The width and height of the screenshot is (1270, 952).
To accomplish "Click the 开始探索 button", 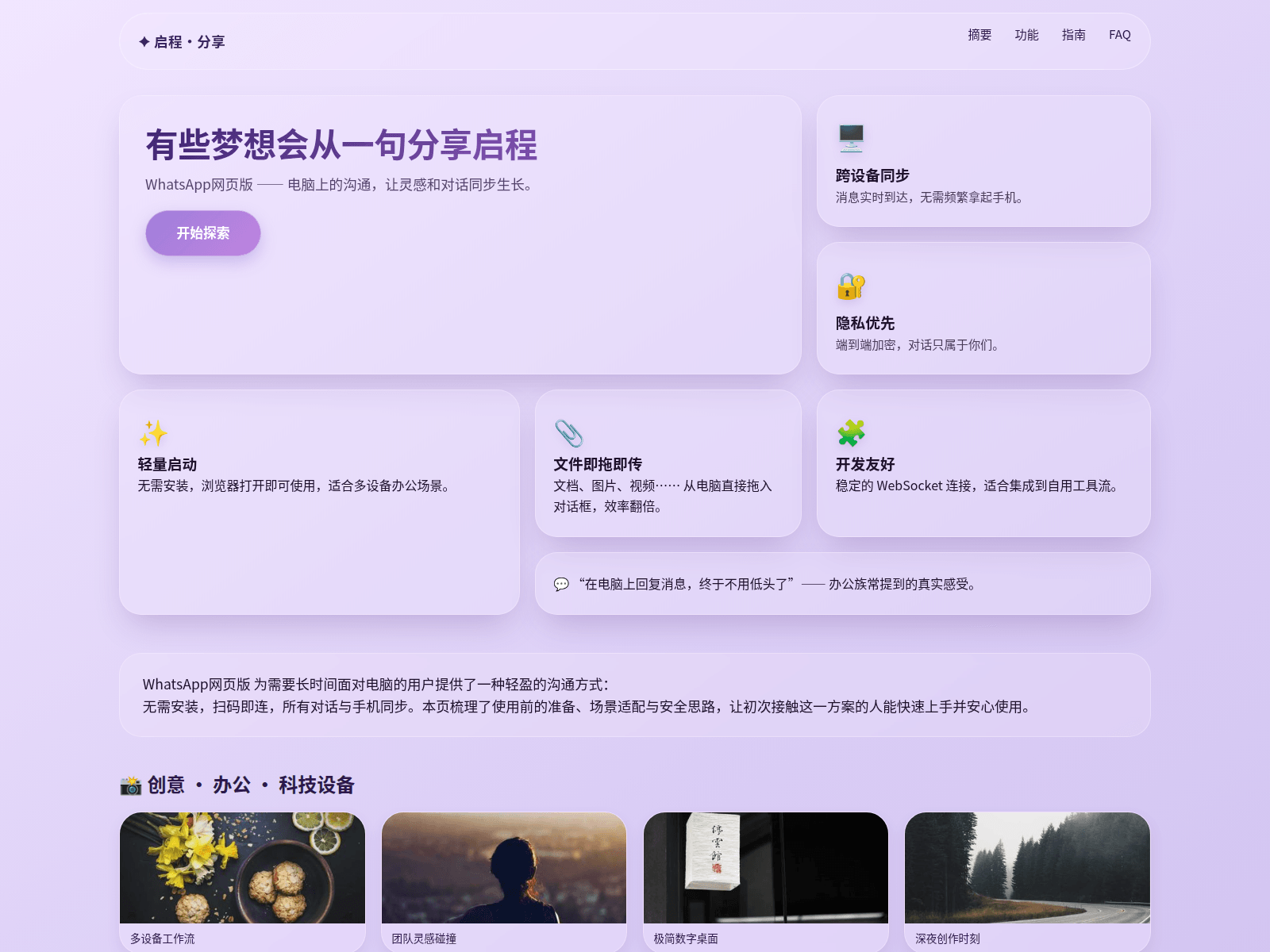I will tap(203, 233).
